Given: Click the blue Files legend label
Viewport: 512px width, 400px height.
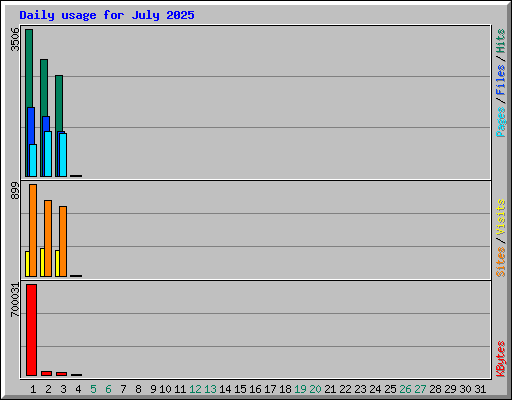Looking at the screenshot, I should coord(500,80).
